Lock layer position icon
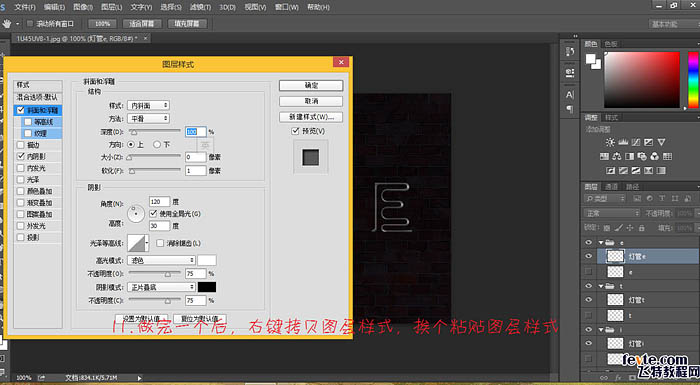The width and height of the screenshot is (700, 385). pyautogui.click(x=630, y=228)
